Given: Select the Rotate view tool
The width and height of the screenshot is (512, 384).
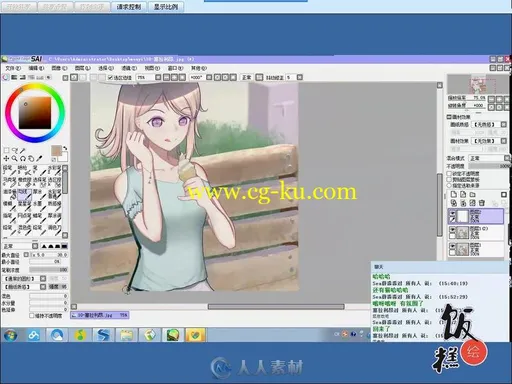Looking at the screenshot, I should (23, 159).
